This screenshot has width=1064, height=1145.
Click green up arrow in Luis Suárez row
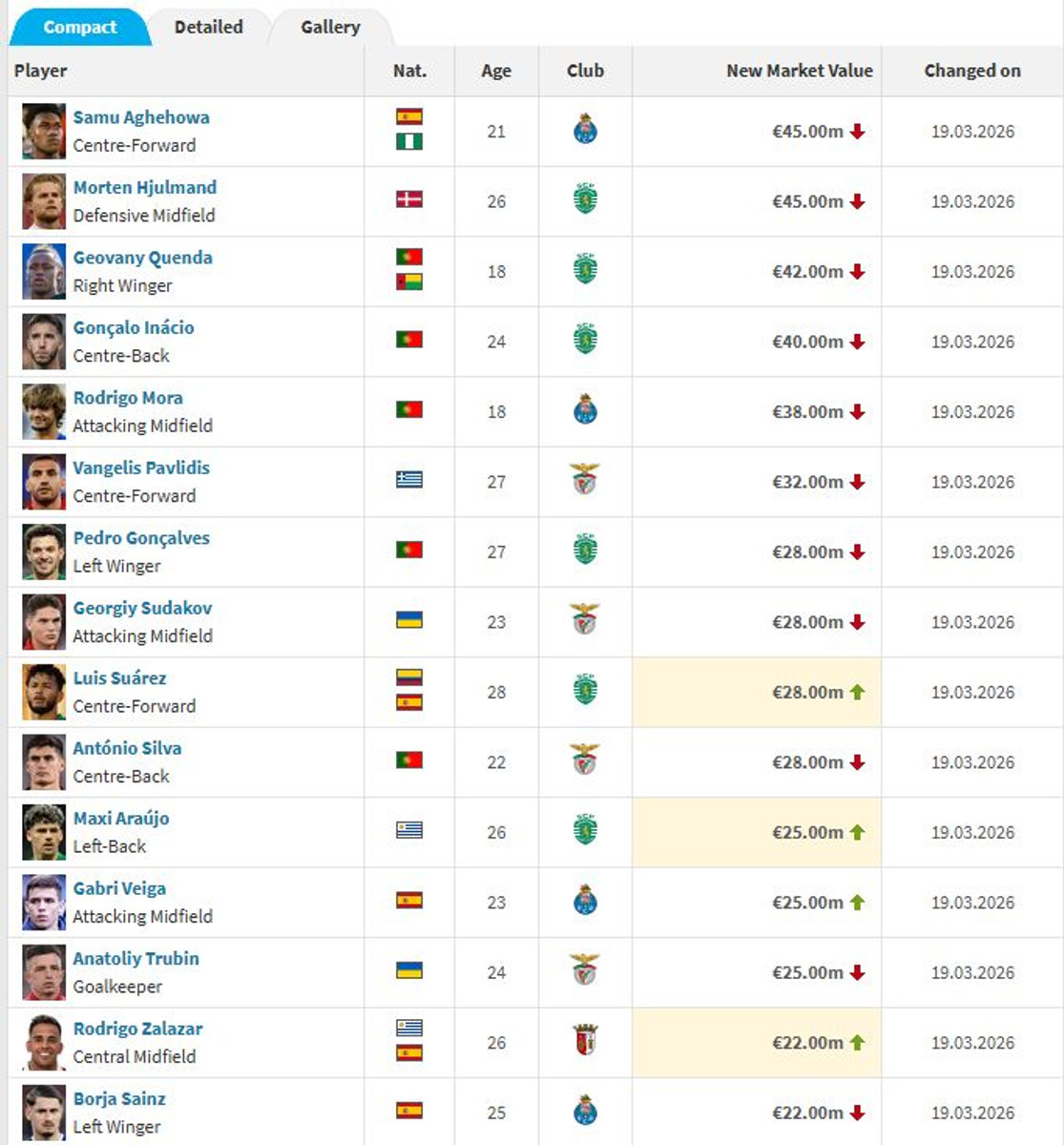857,692
